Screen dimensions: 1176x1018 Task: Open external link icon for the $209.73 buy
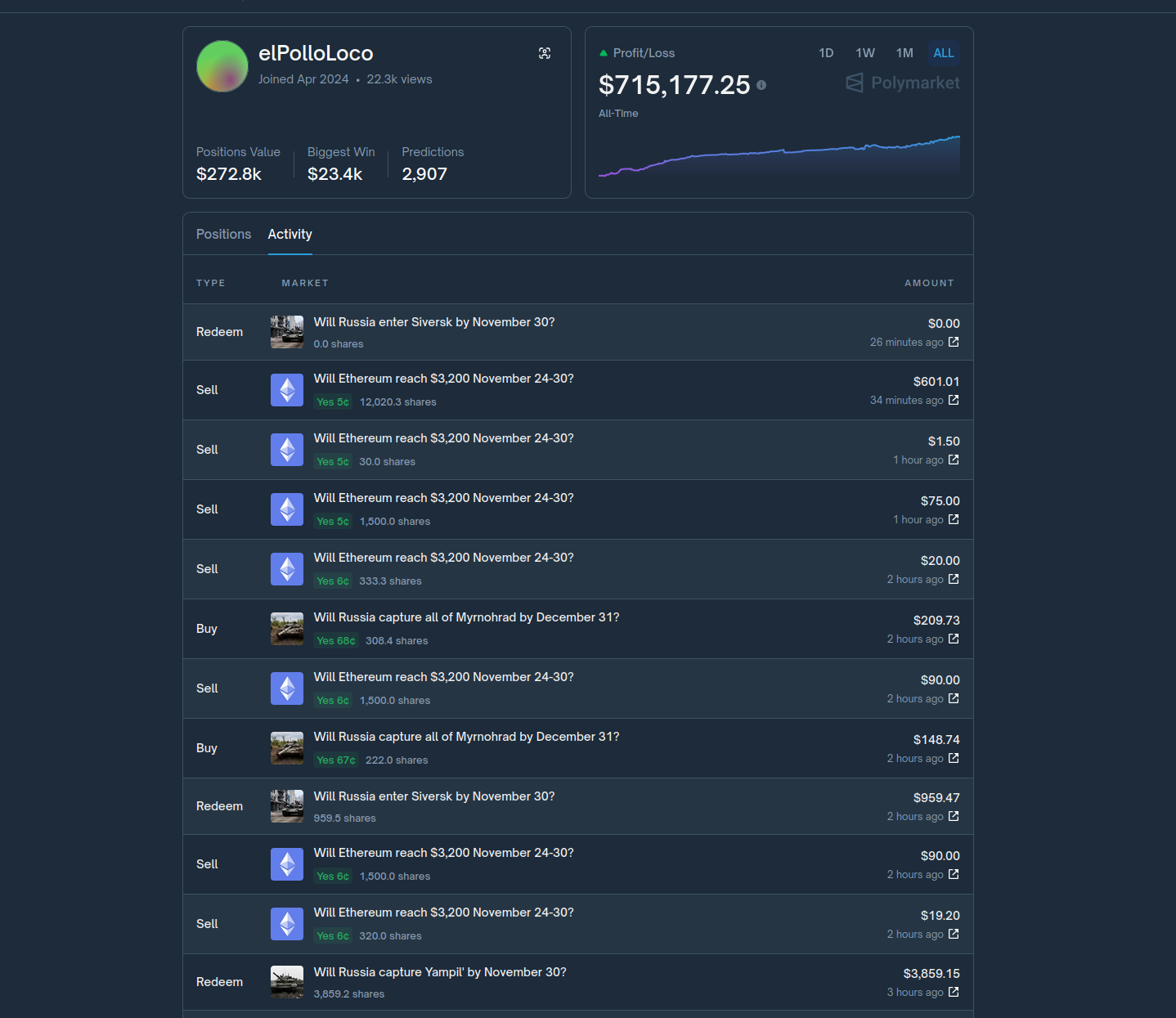coord(954,639)
